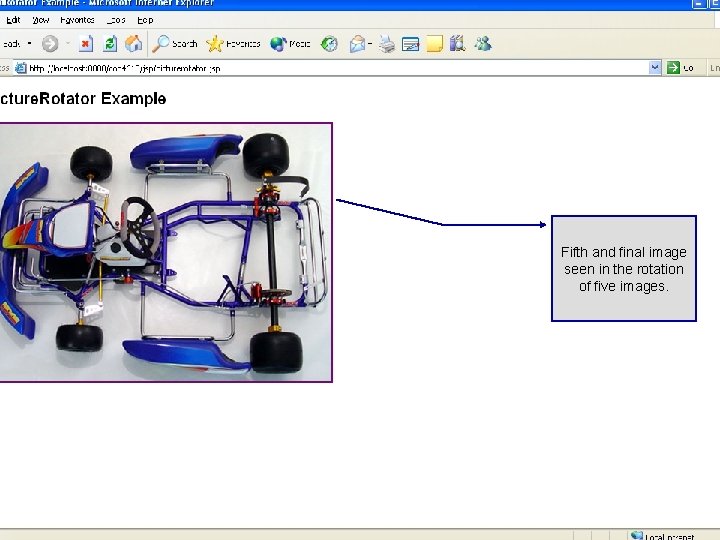Open the Media pane globe icon
The width and height of the screenshot is (720, 540).
[x=290, y=44]
